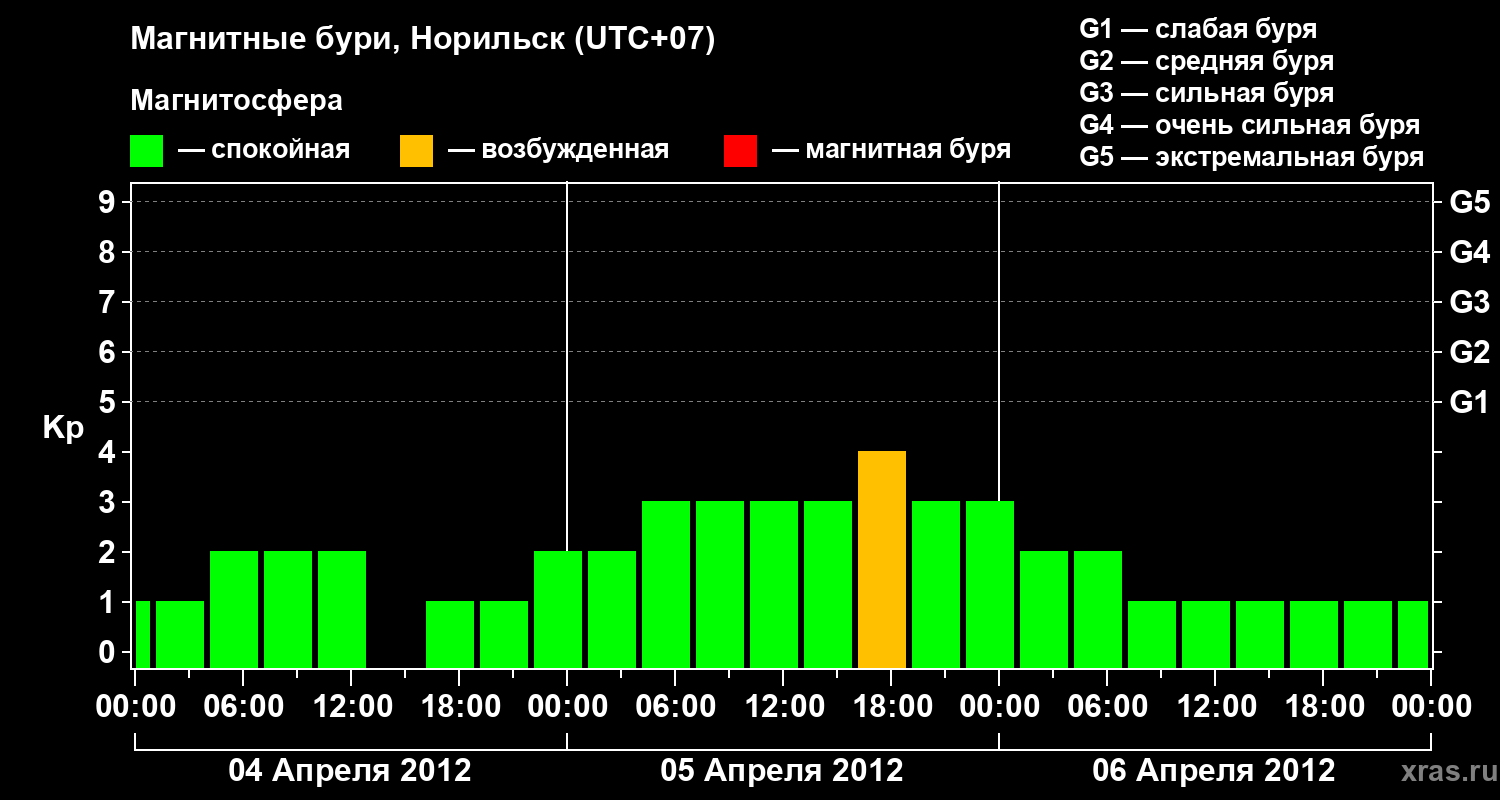Viewport: 1500px width, 800px height.
Task: Click the '05 Апреля 2012' date label
Action: click(782, 771)
